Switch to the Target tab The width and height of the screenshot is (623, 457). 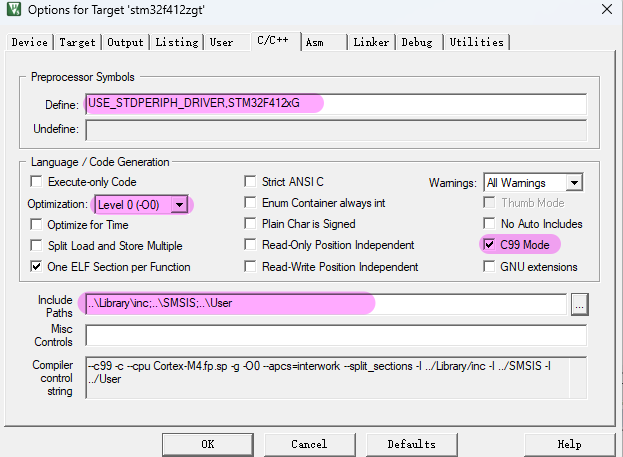[x=77, y=42]
